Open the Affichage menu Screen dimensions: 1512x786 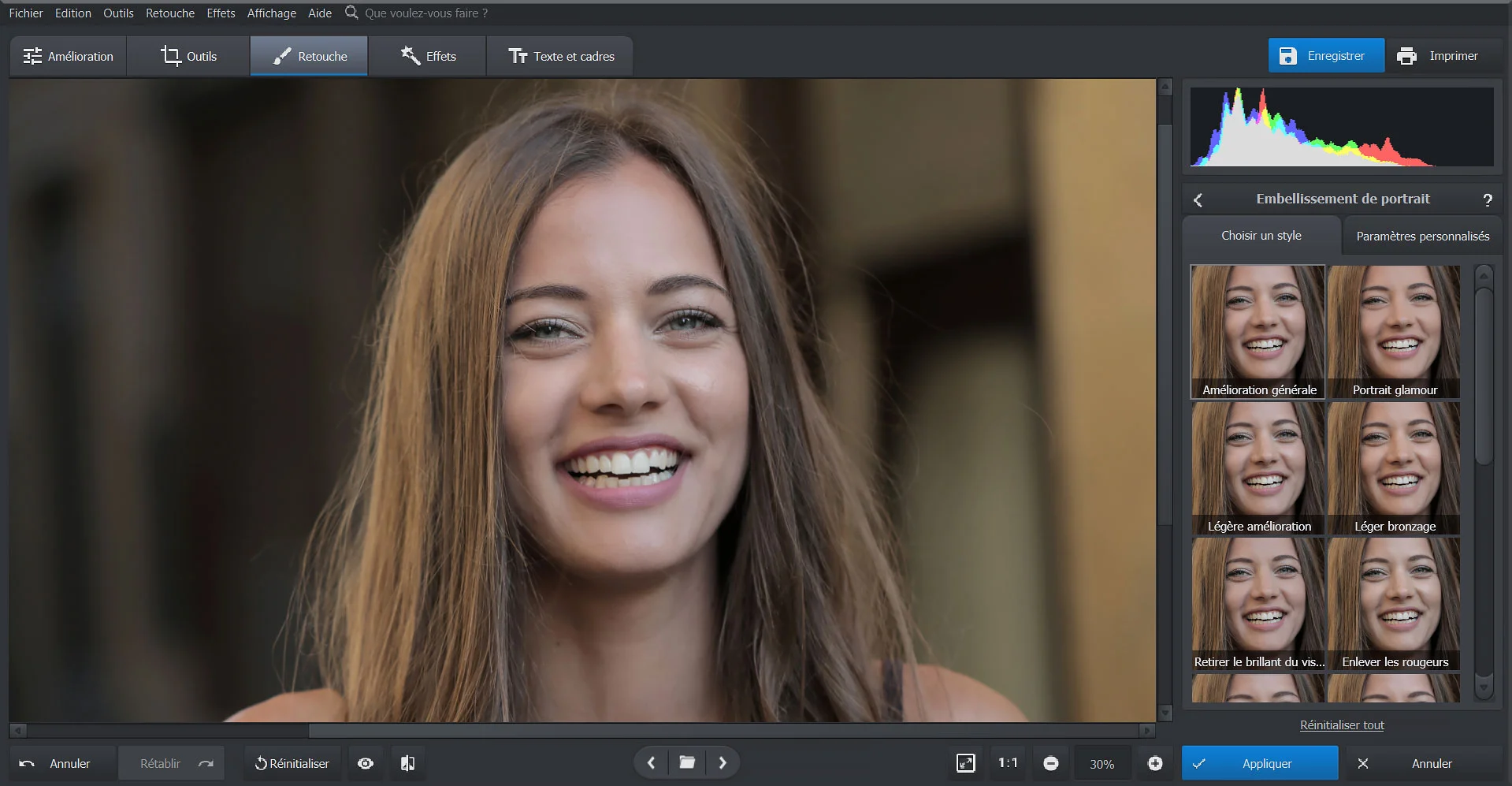pos(272,13)
